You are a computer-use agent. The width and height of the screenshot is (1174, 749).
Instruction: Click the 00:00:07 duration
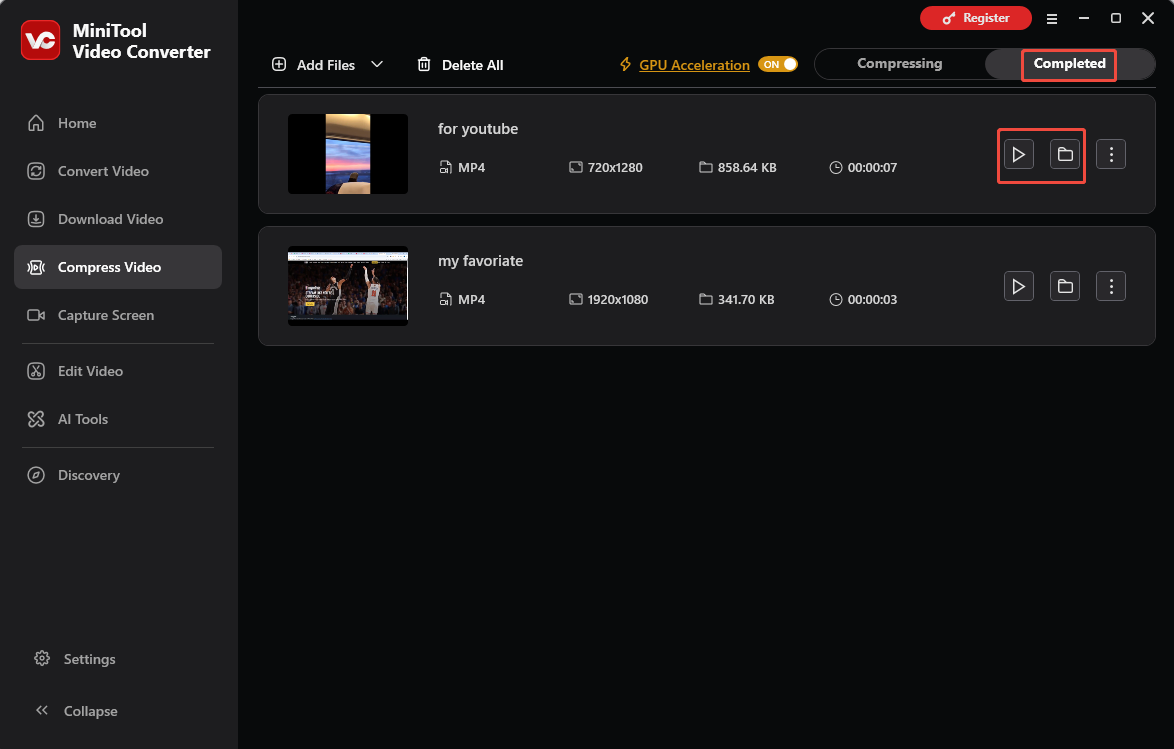[872, 168]
